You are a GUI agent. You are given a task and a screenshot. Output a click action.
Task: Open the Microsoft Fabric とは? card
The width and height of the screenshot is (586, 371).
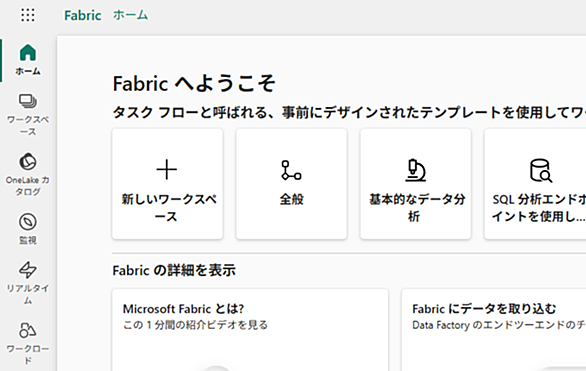(x=250, y=330)
